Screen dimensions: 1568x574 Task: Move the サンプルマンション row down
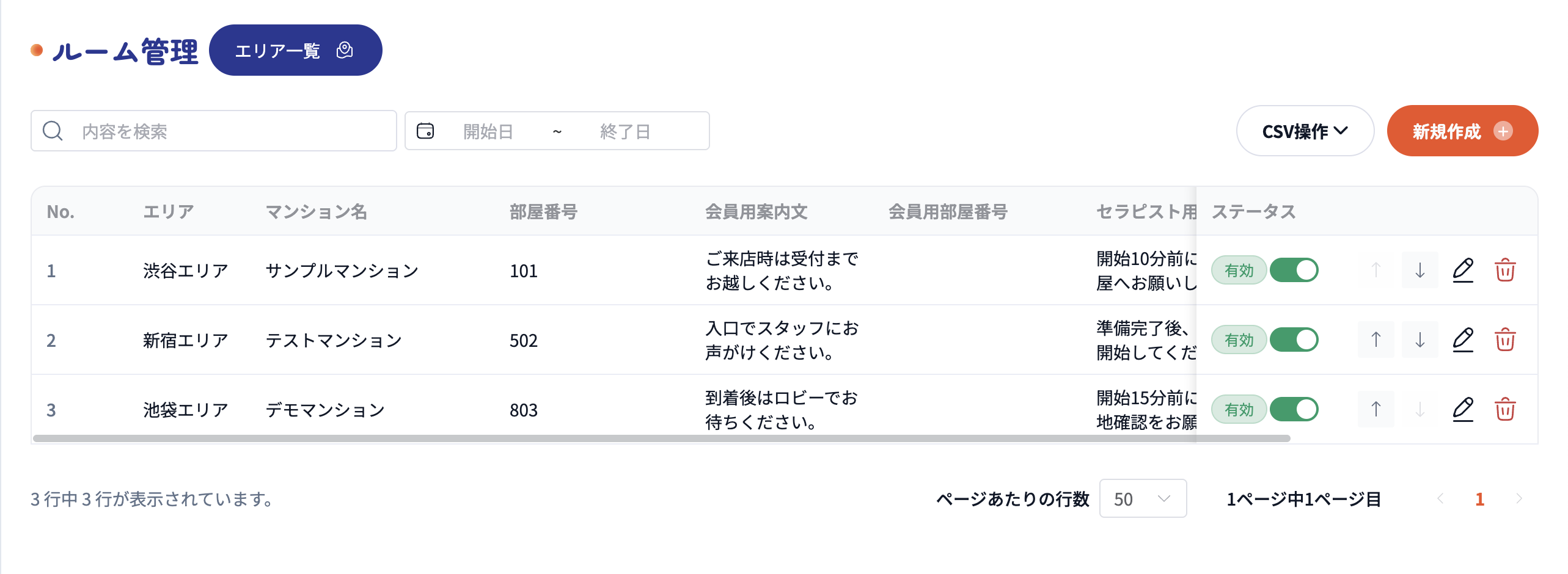1420,270
